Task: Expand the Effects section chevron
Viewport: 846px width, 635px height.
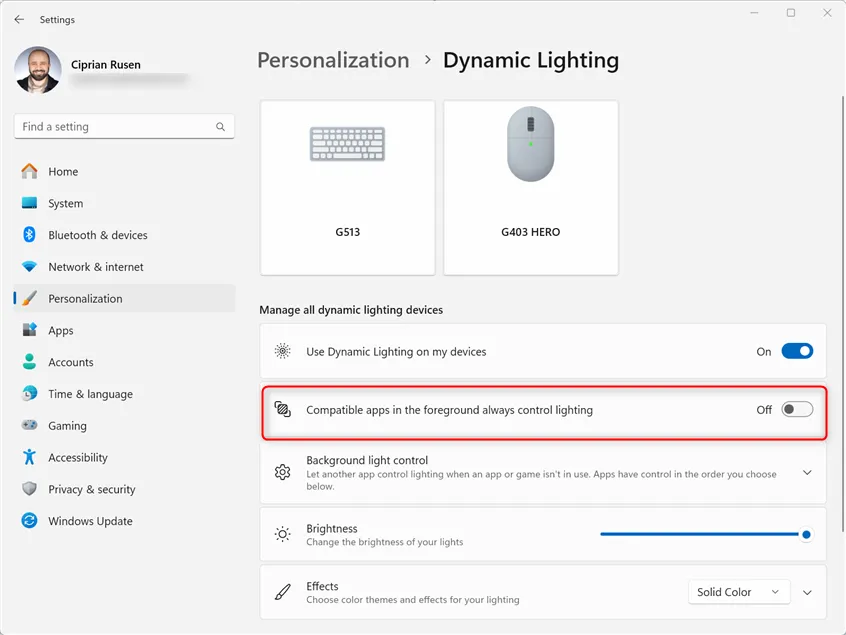Action: click(x=807, y=593)
